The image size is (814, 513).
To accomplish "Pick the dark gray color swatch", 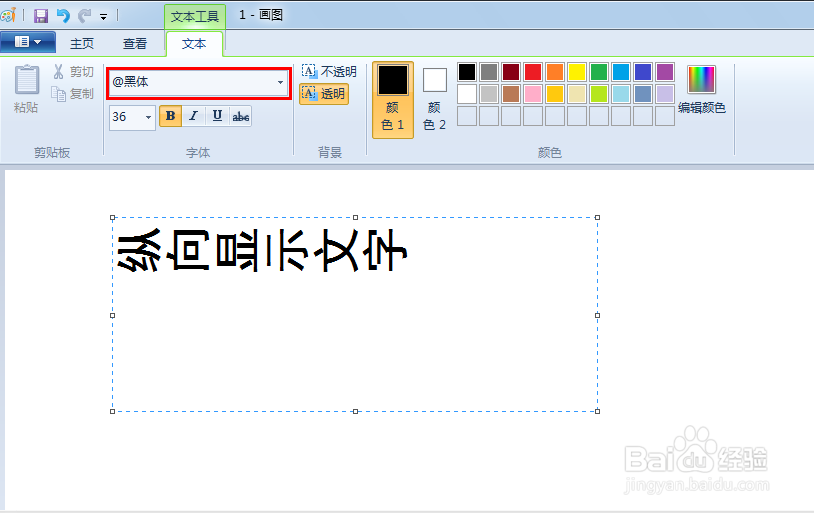I will (489, 72).
